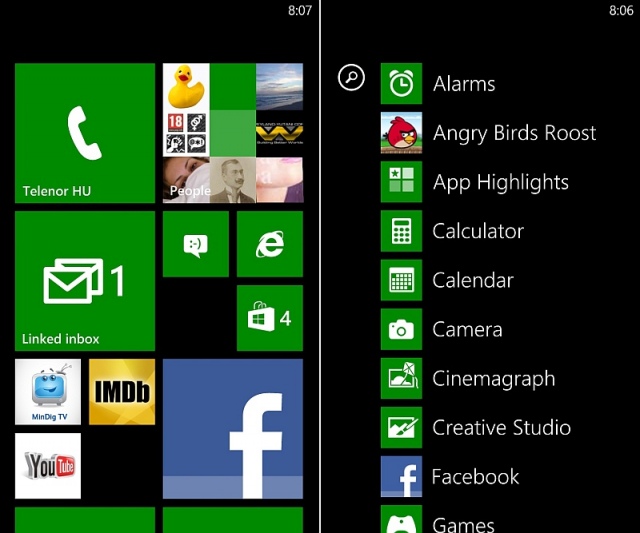Open the MinDig TV tile
The image size is (640, 533).
click(48, 392)
